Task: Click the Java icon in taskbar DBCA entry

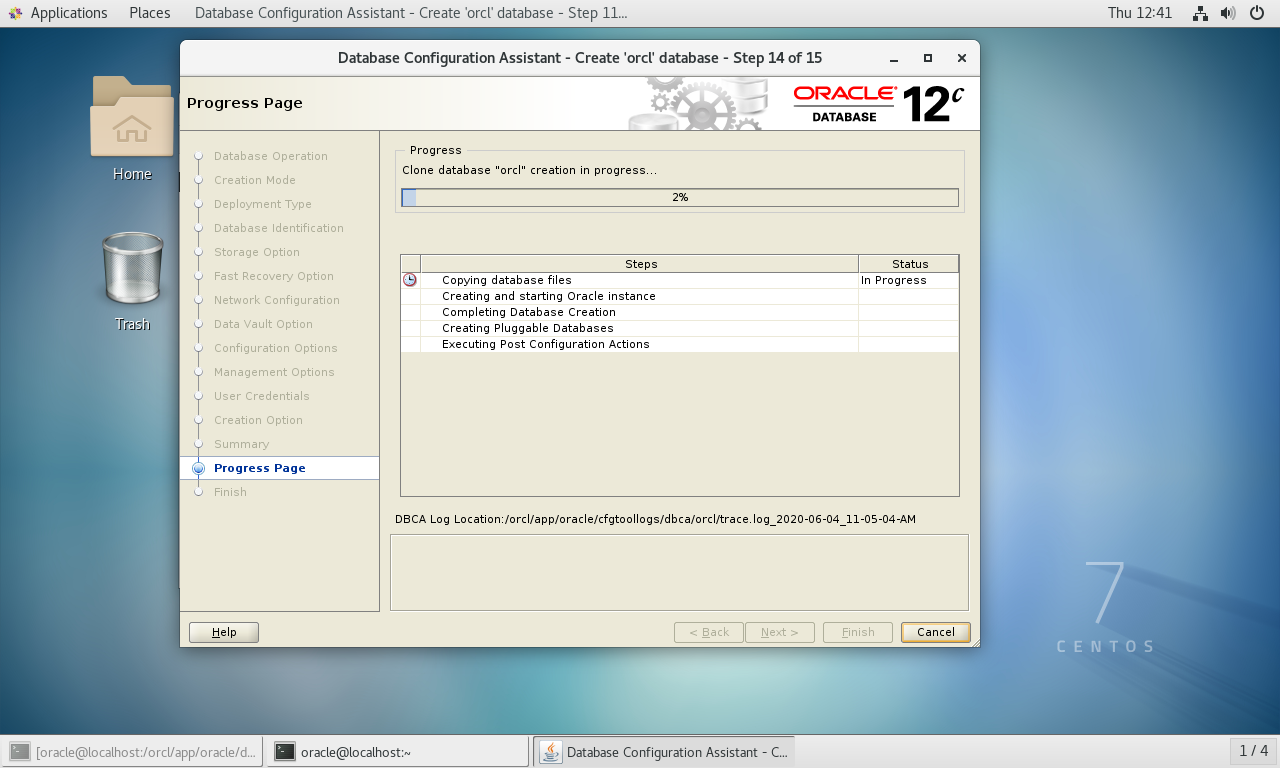Action: click(x=551, y=752)
